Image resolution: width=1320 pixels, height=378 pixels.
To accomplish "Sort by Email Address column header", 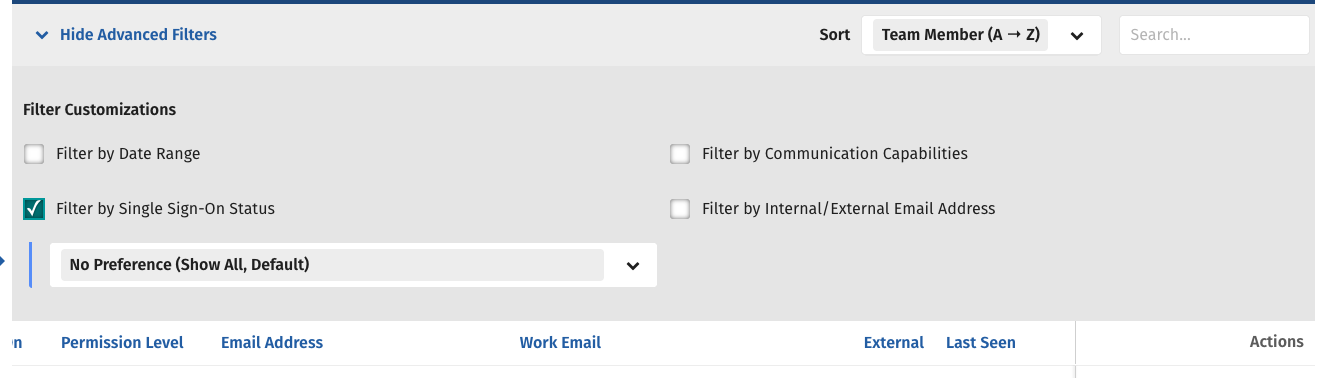I will tap(272, 342).
